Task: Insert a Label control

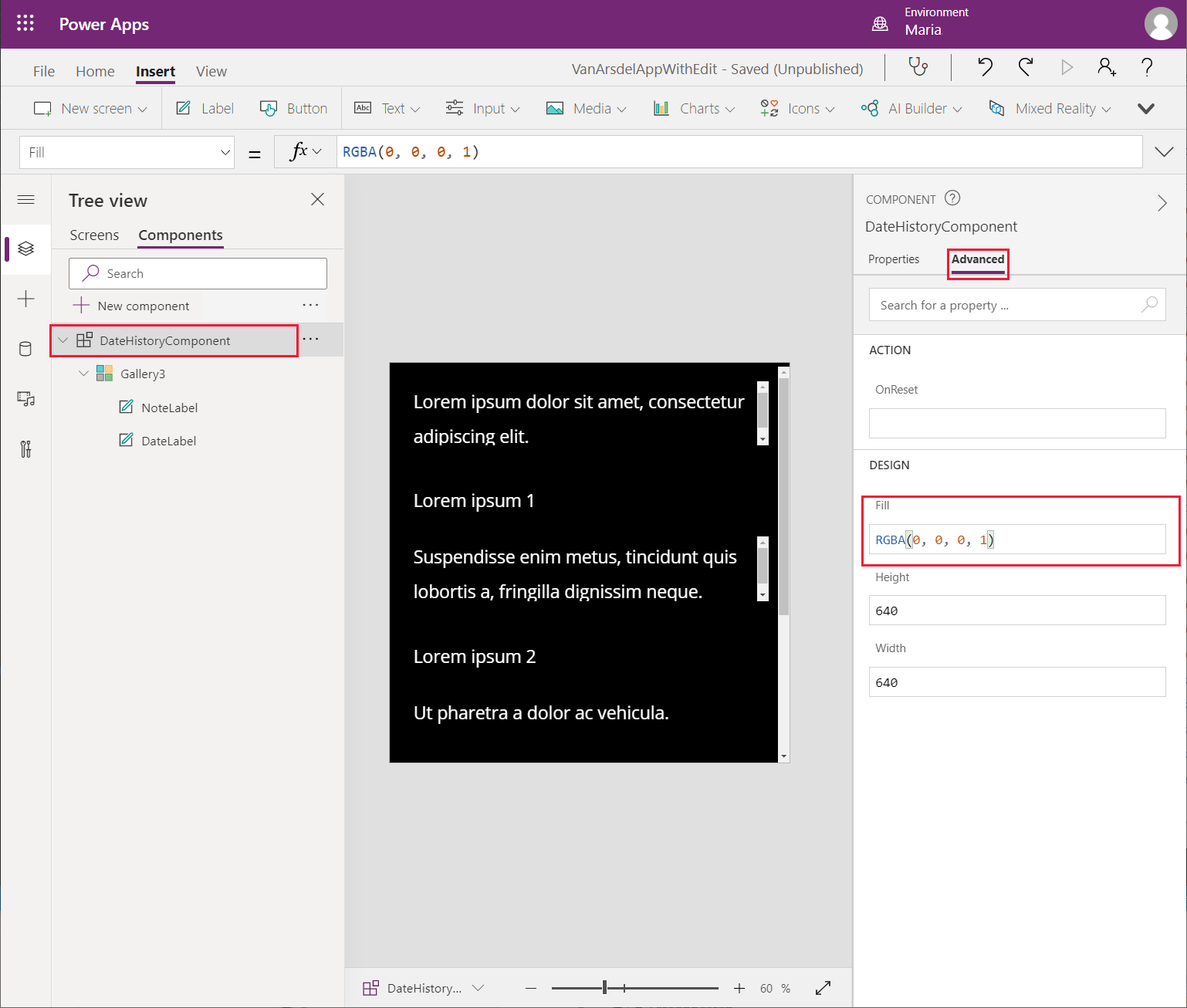Action: [205, 108]
